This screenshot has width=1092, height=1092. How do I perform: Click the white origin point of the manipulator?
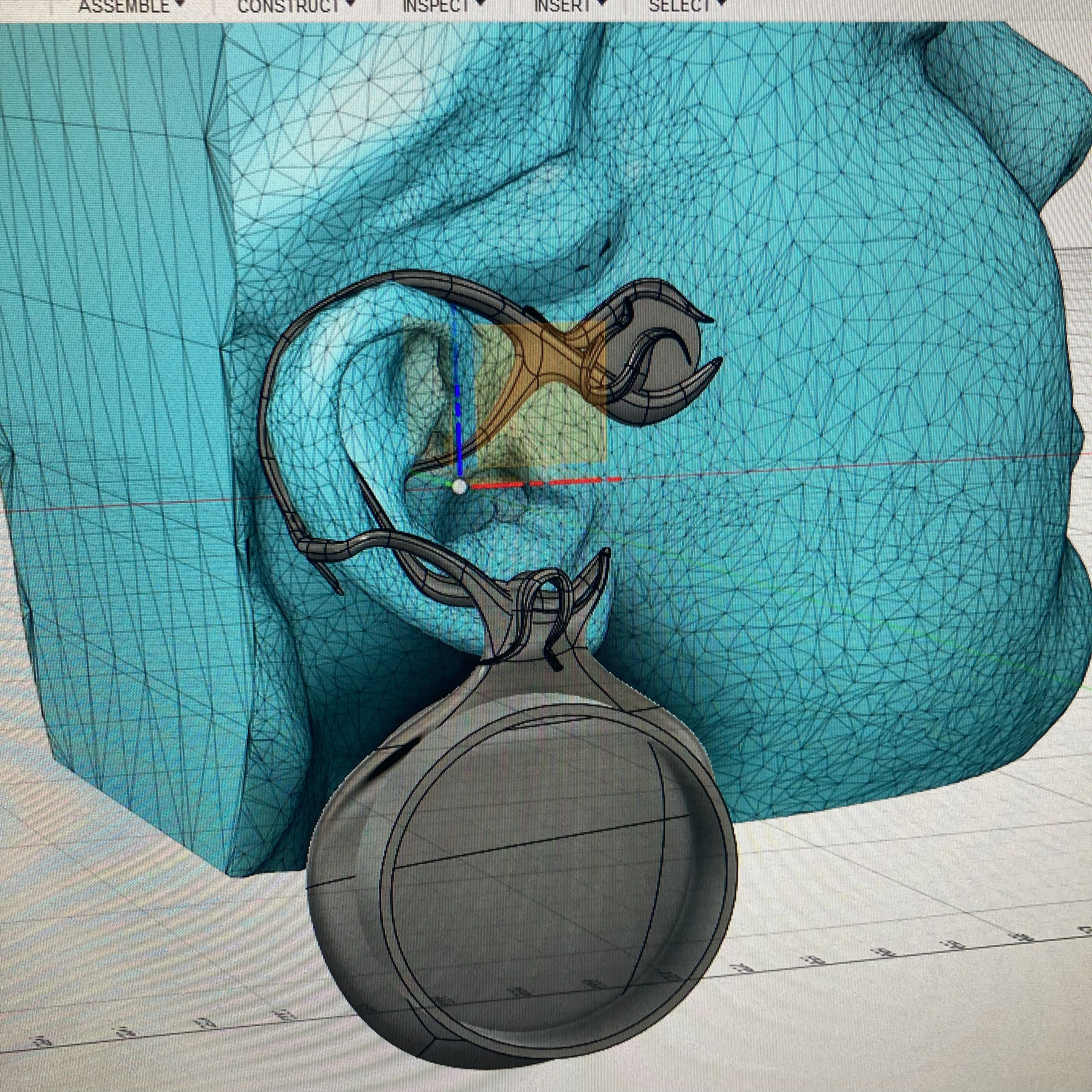(460, 486)
